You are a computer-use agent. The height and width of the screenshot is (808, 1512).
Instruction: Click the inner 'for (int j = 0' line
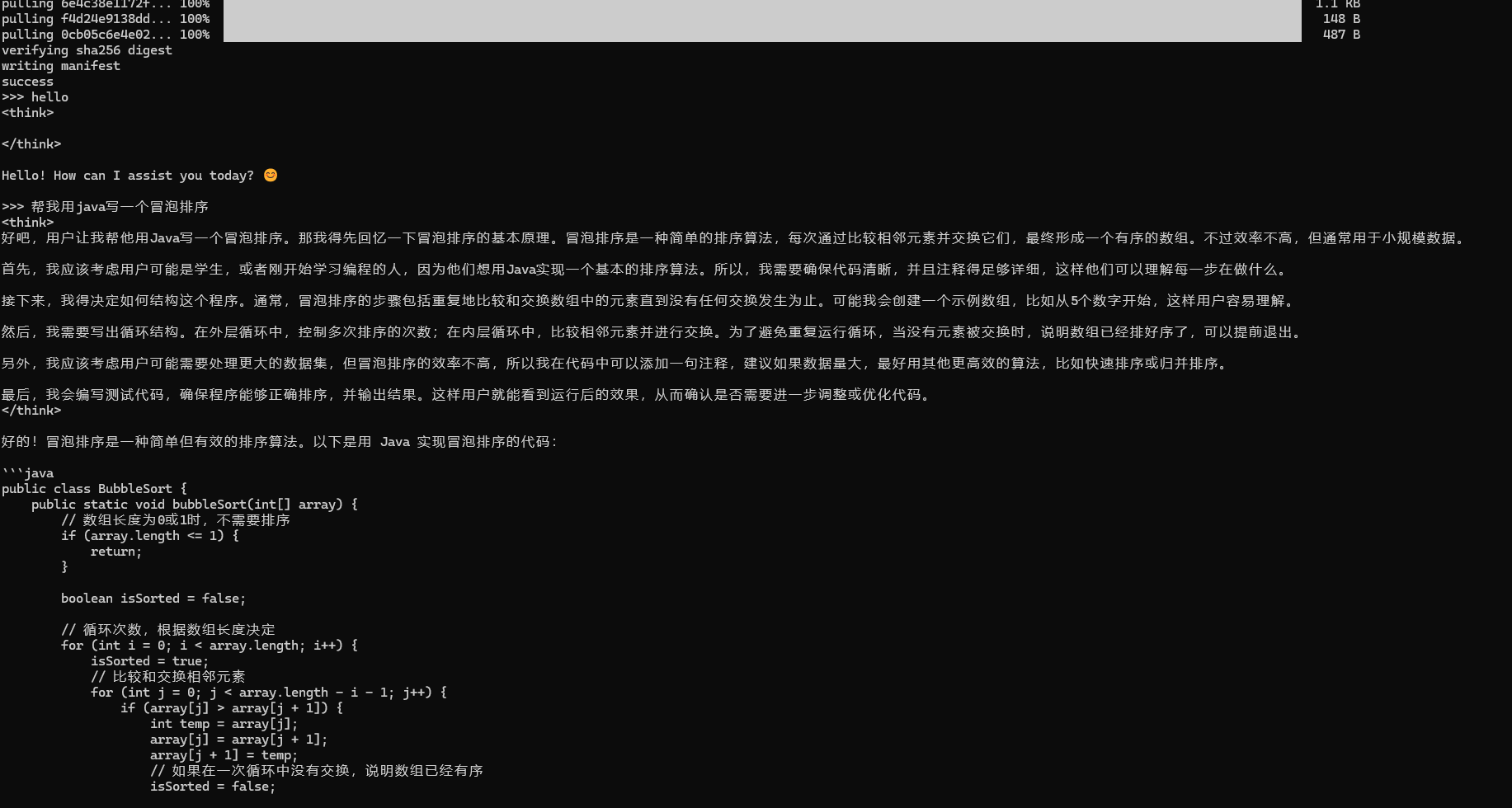click(x=269, y=693)
